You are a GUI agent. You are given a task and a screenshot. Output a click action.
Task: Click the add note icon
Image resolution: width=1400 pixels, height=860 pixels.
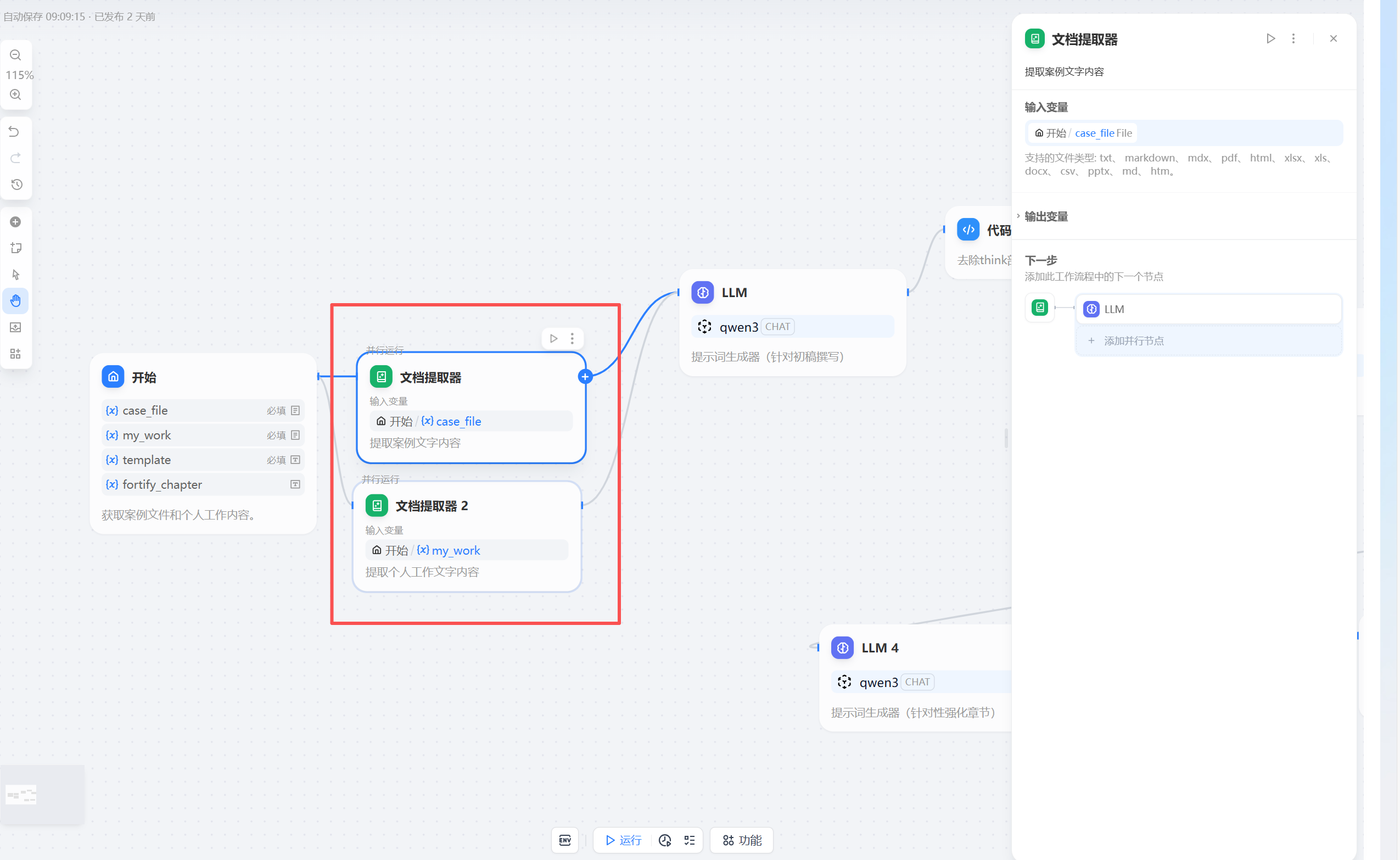click(x=15, y=248)
